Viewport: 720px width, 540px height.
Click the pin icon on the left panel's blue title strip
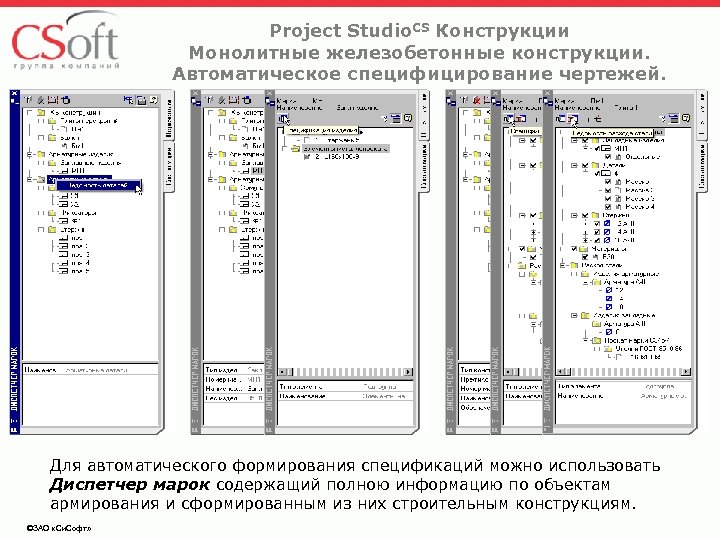[x=14, y=100]
